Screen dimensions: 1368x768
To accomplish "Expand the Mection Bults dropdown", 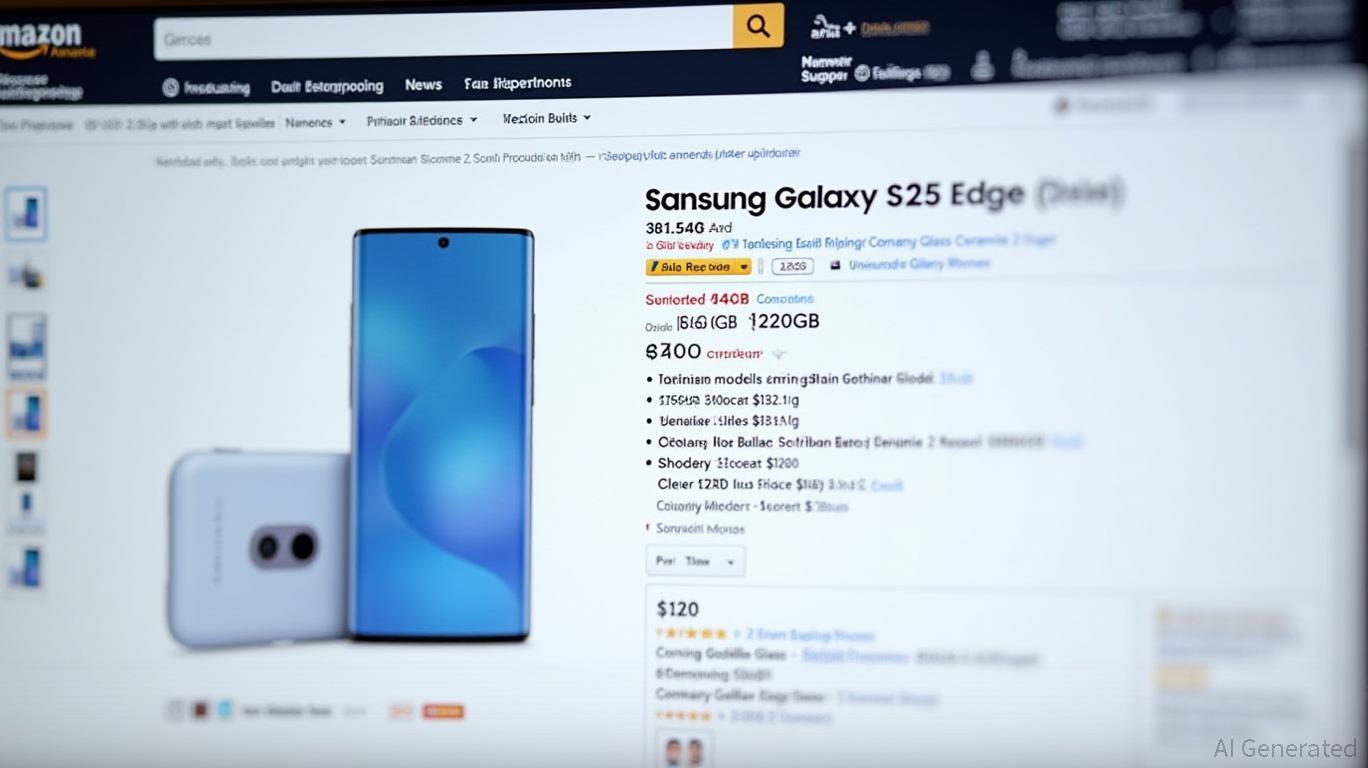I will tap(546, 118).
